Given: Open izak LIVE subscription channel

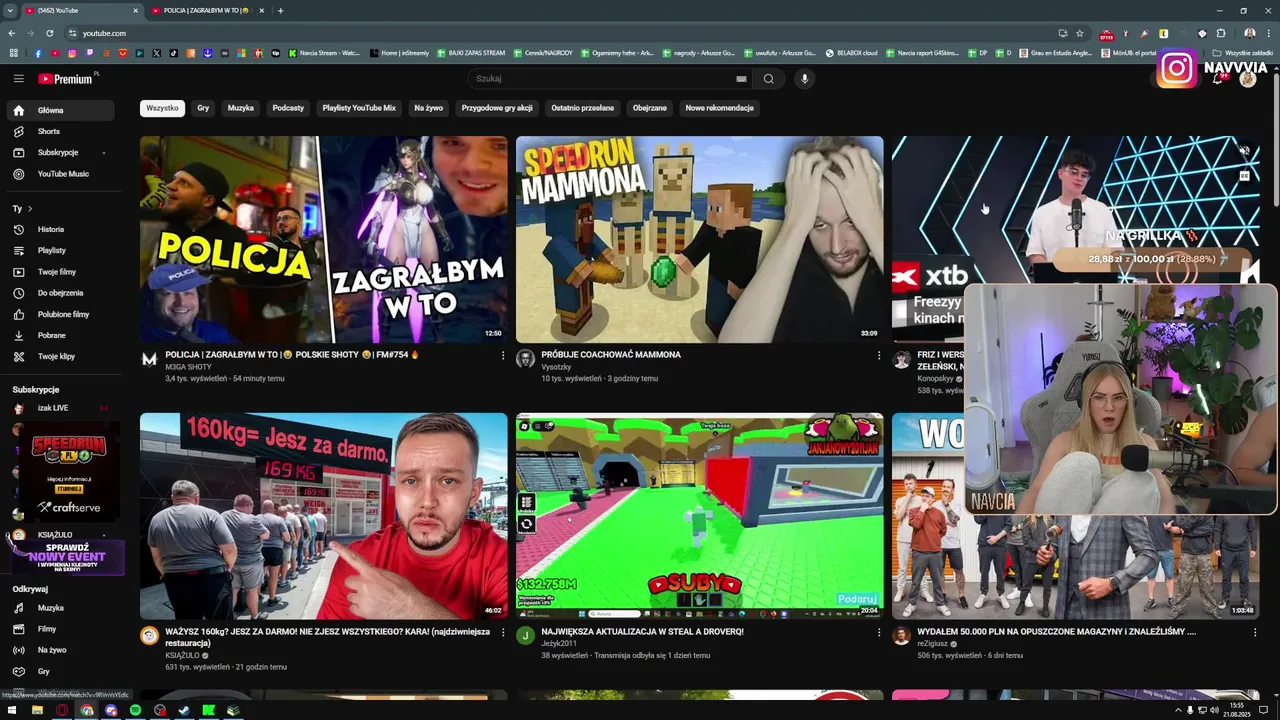Looking at the screenshot, I should (x=60, y=408).
